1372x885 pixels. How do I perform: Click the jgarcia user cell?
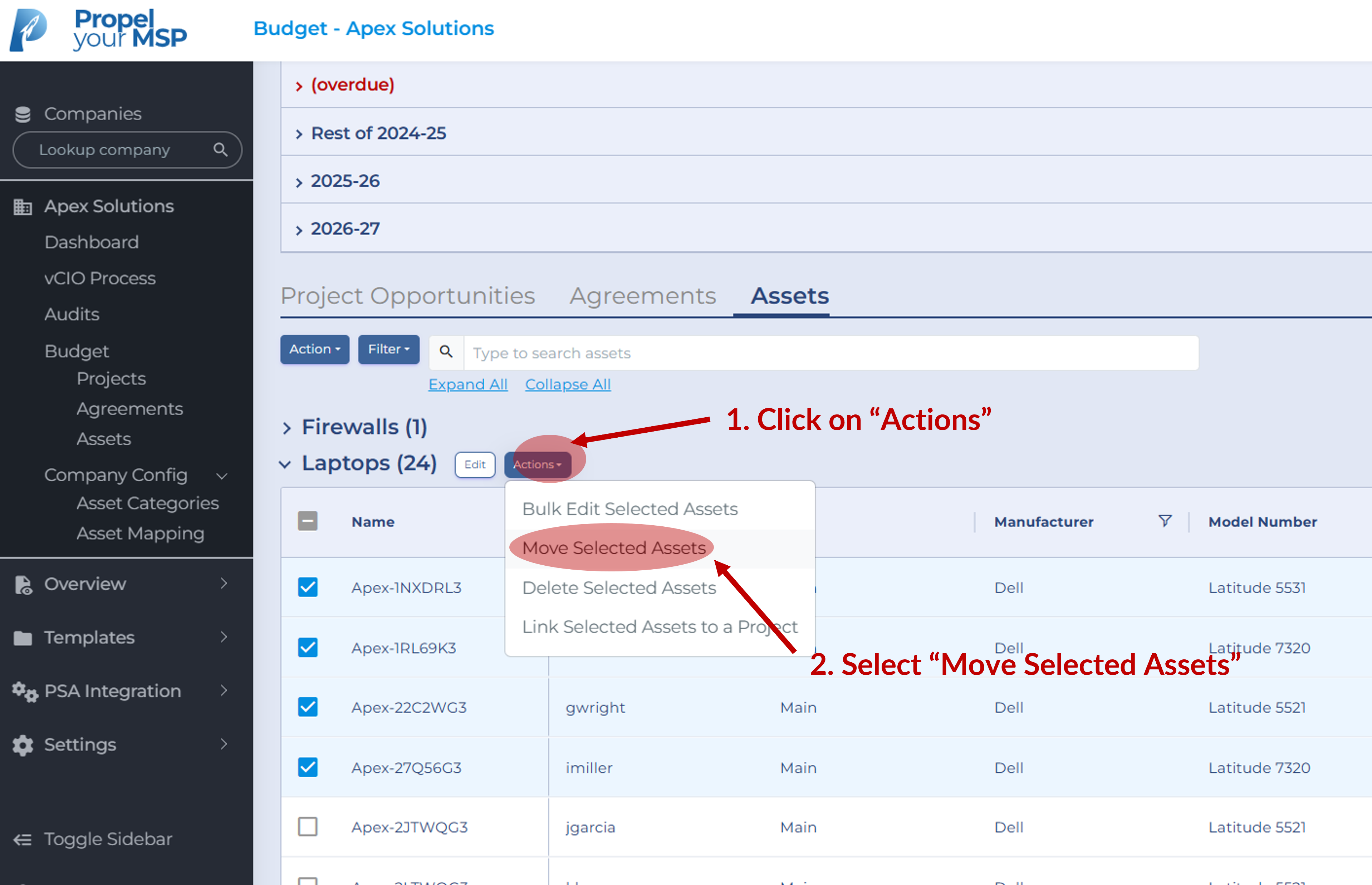coord(590,827)
